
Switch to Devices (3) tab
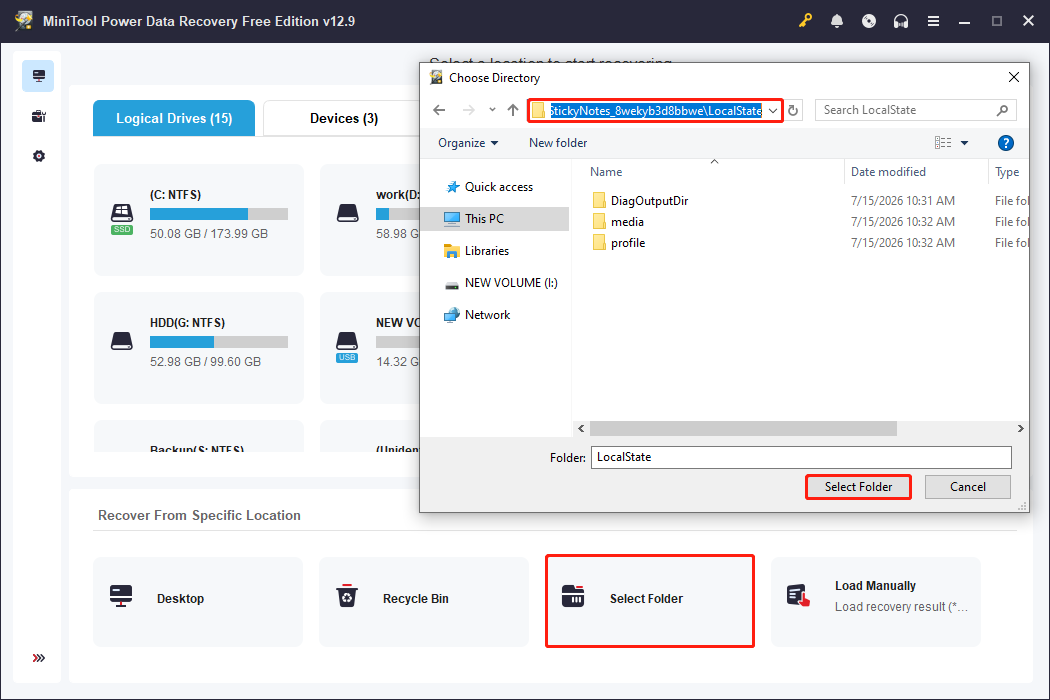tap(344, 119)
